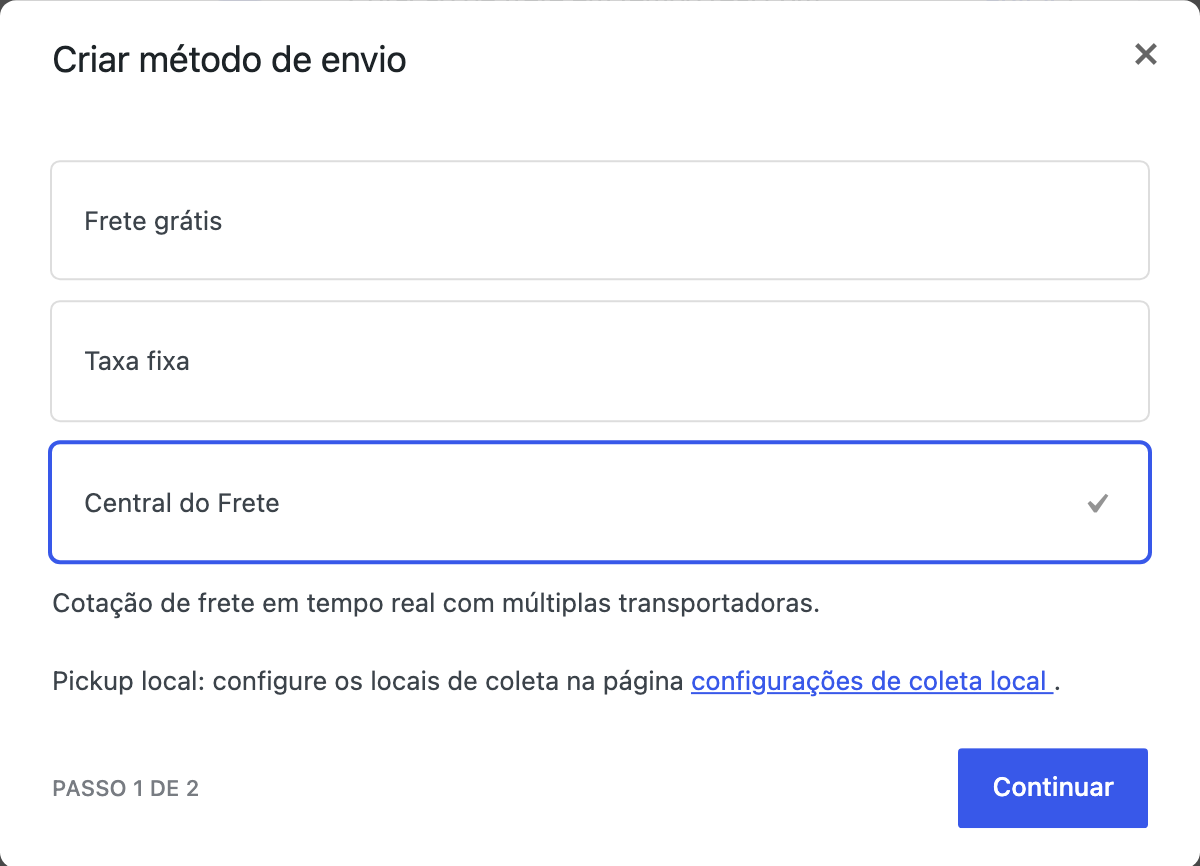The height and width of the screenshot is (866, 1200).
Task: Click the Frete grátis label text
Action: (153, 221)
